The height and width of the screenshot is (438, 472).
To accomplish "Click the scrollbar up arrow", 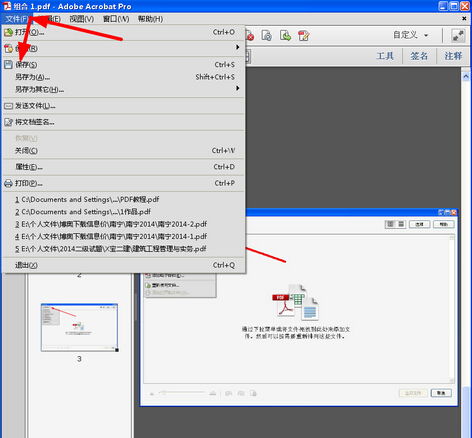I will [x=466, y=77].
